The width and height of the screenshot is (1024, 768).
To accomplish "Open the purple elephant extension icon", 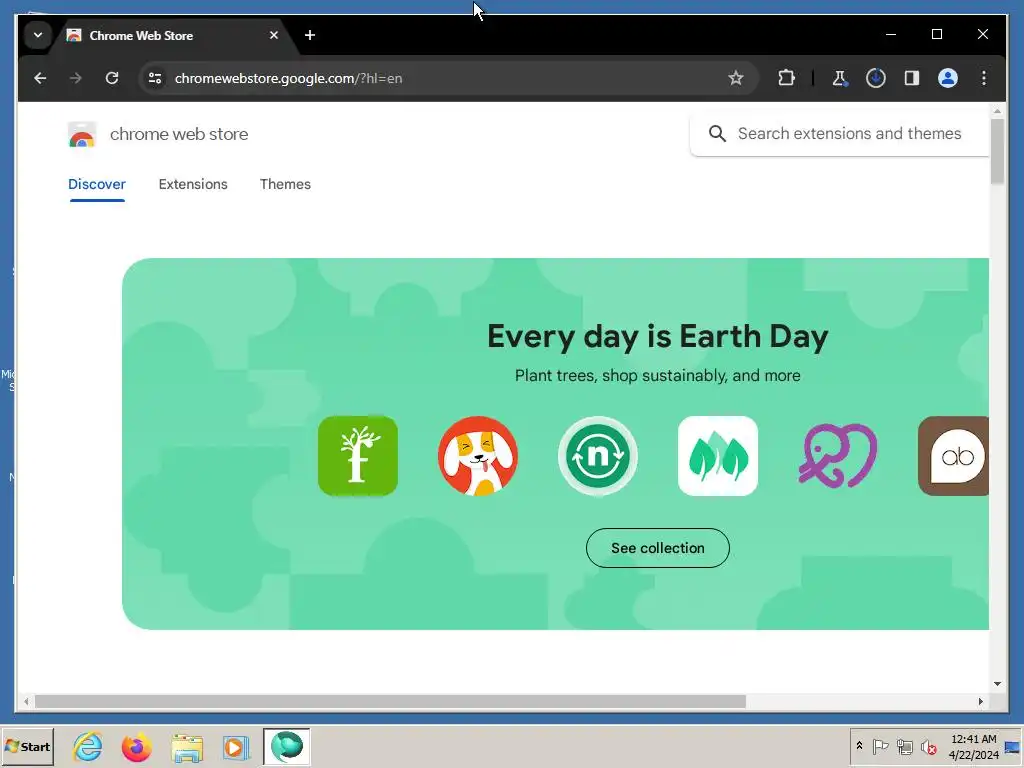I will pos(838,456).
